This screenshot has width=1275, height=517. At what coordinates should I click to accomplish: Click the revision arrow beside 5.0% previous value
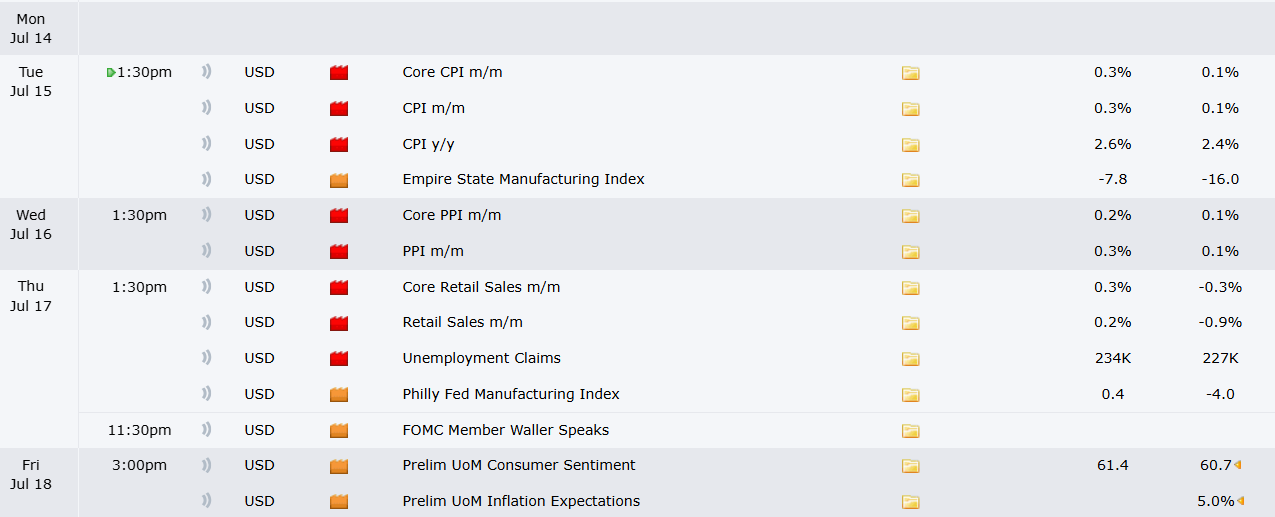[x=1240, y=501]
